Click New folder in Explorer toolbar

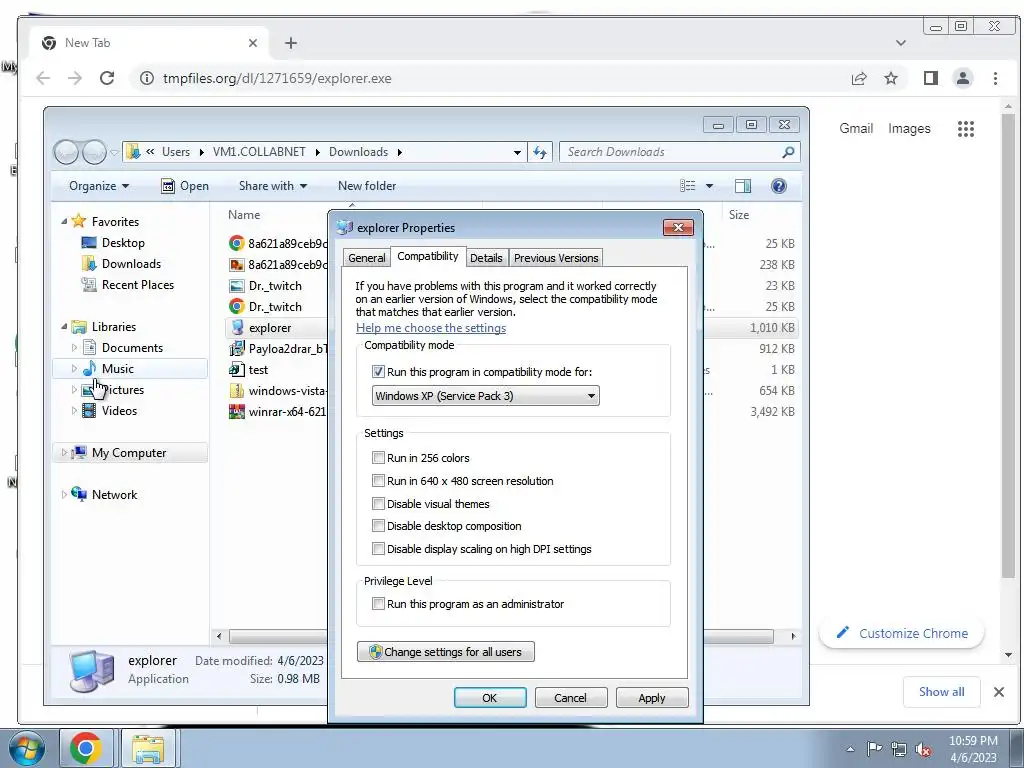click(367, 186)
